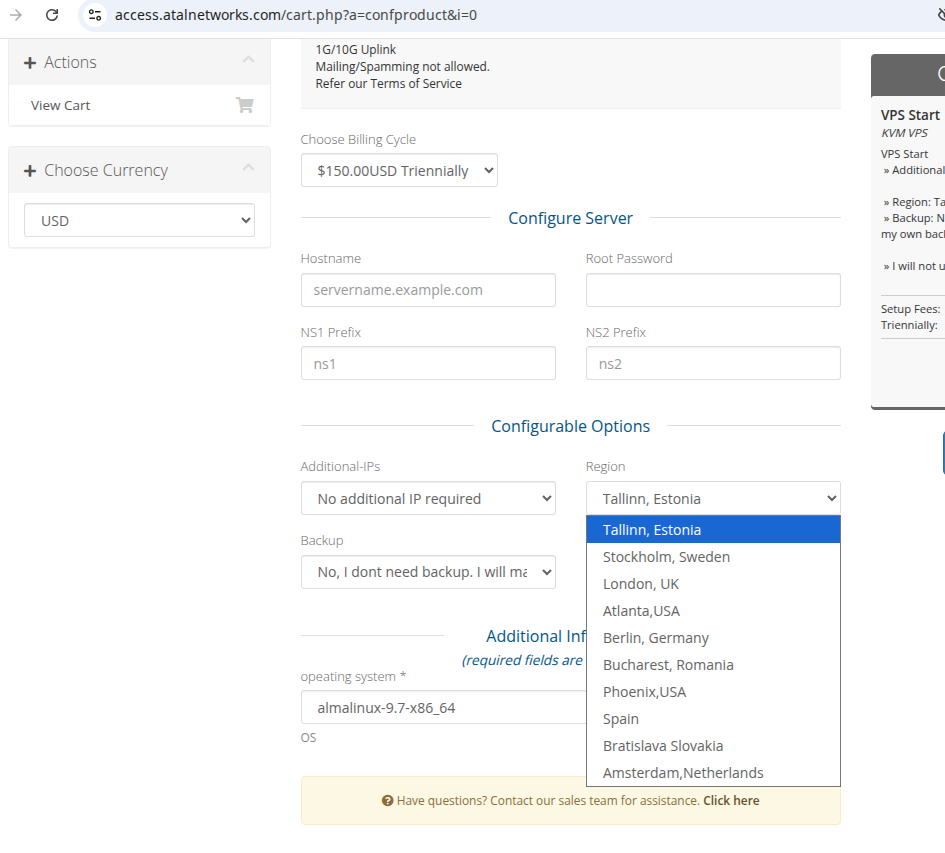Click into the Hostname input field
Viewport: 945px width, 853px height.
pos(428,290)
